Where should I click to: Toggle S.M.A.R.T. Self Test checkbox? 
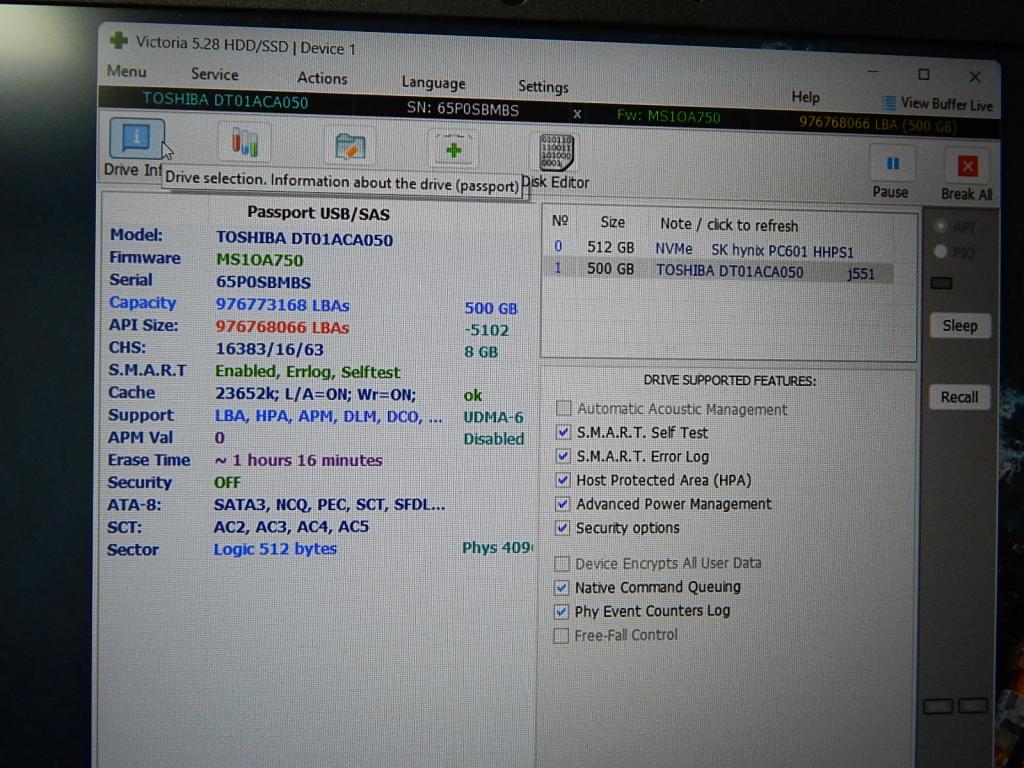(564, 432)
